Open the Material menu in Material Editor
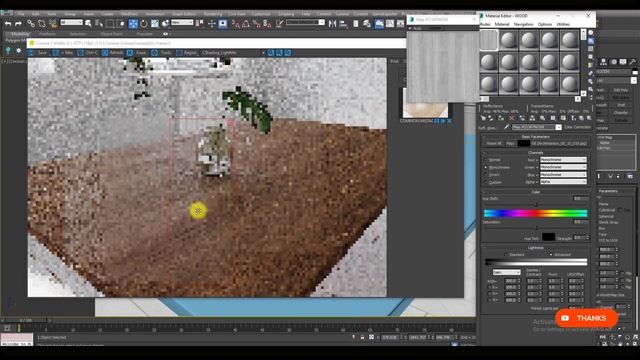 point(502,24)
